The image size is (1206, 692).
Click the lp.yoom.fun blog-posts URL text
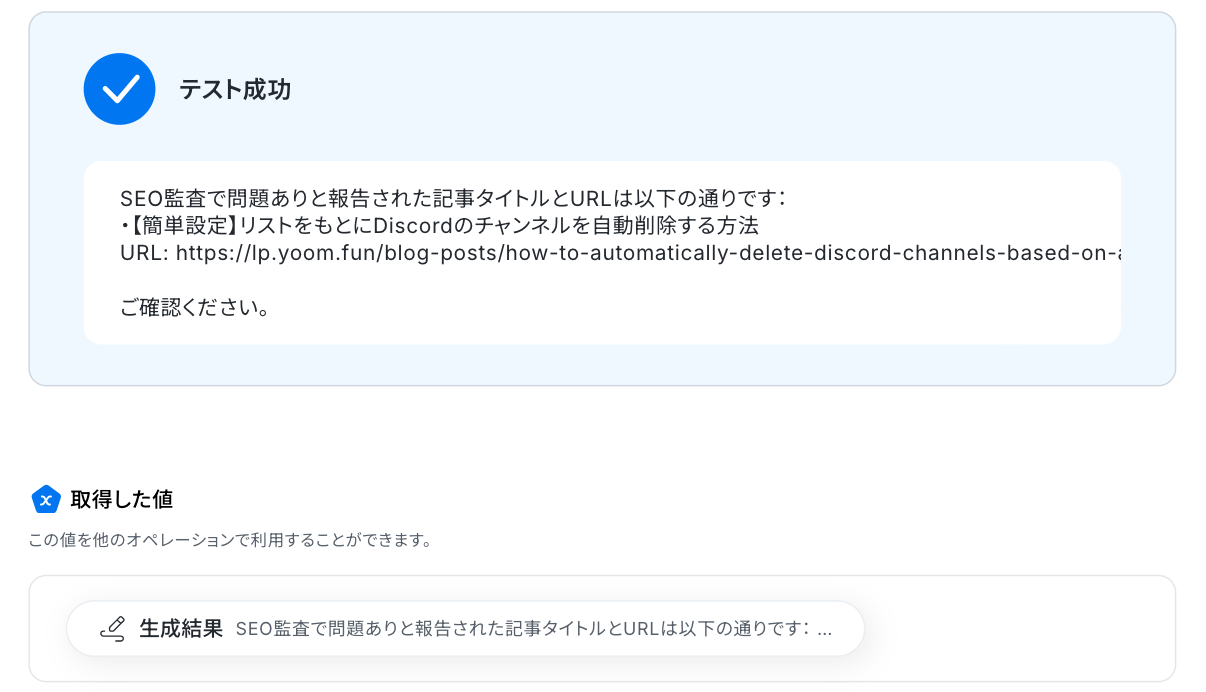[650, 253]
